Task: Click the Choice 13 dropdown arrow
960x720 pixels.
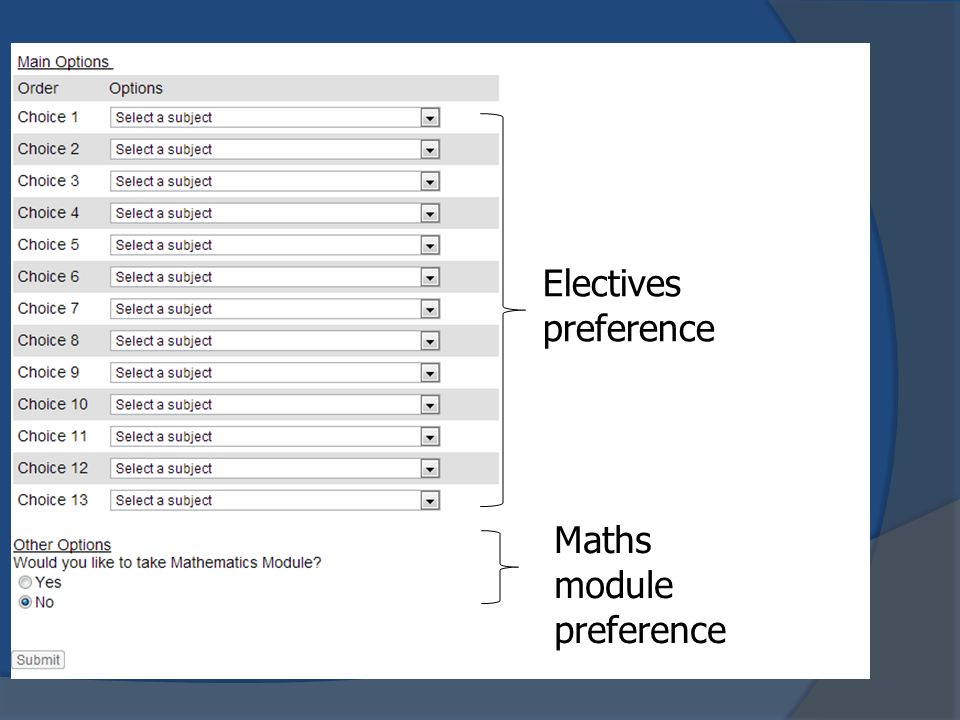Action: pyautogui.click(x=430, y=501)
